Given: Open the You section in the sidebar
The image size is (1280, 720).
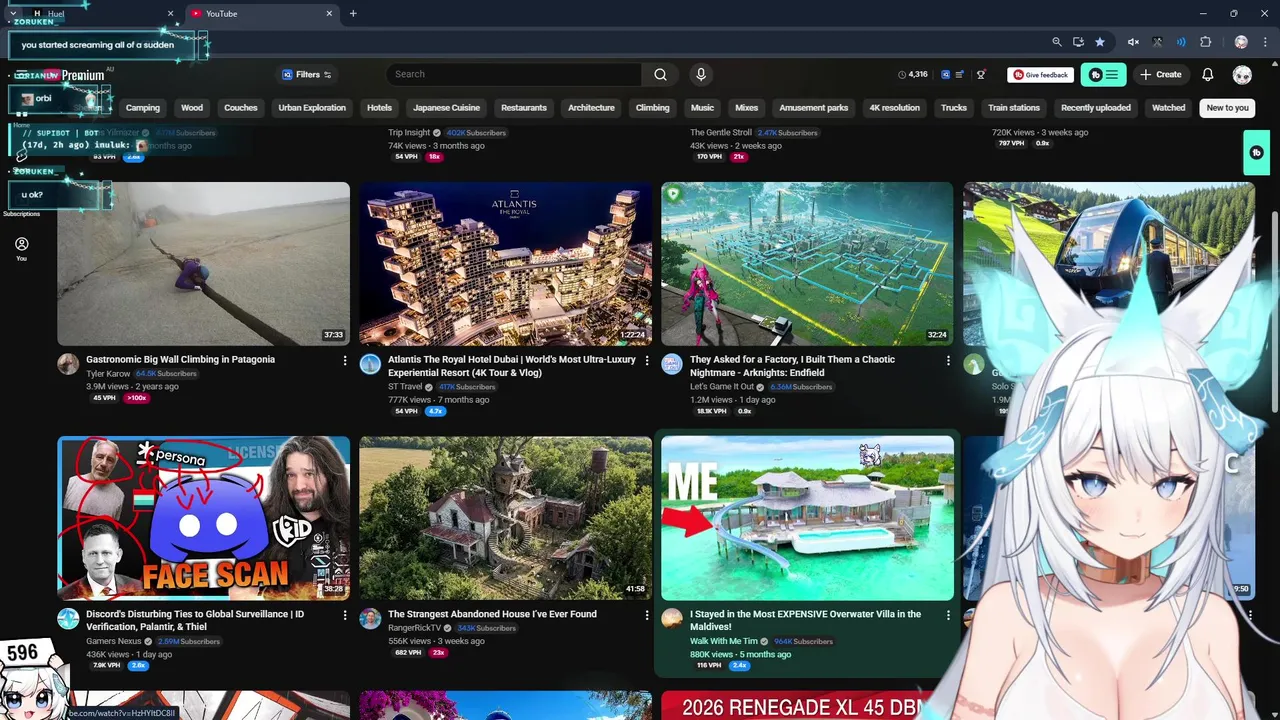Looking at the screenshot, I should [21, 249].
